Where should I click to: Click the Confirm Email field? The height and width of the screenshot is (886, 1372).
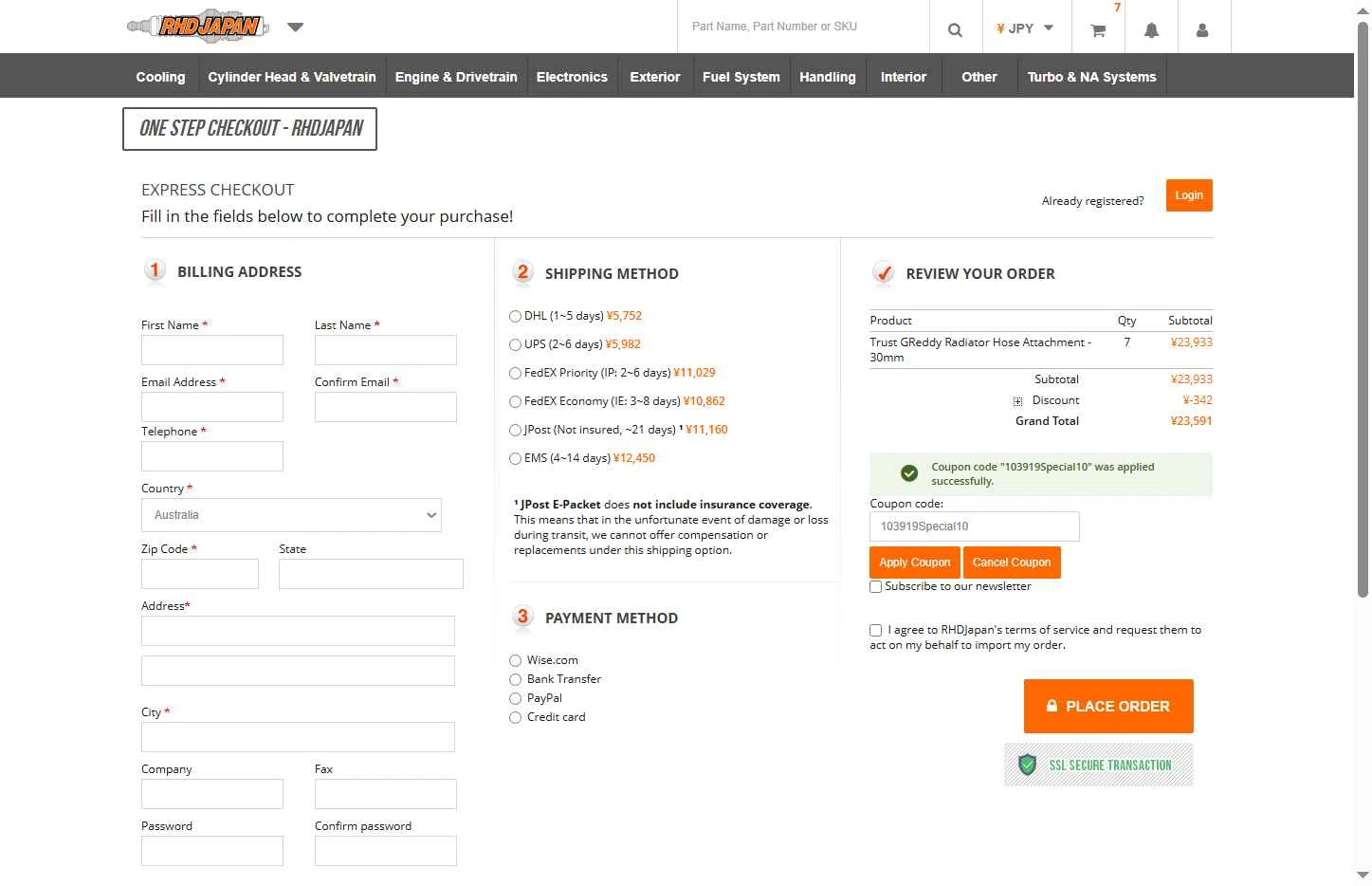pos(386,407)
